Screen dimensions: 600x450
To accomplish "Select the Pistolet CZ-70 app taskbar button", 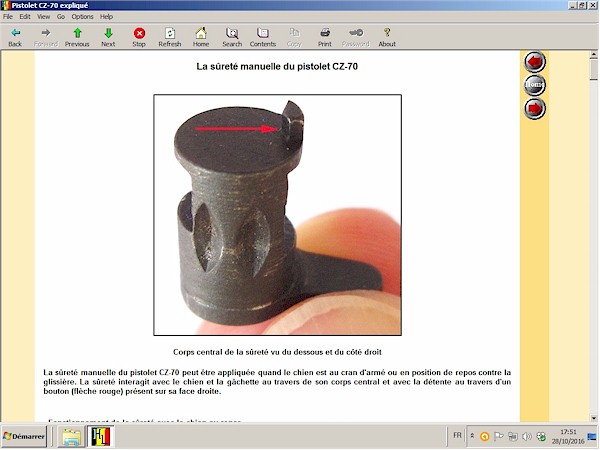I will 101,437.
